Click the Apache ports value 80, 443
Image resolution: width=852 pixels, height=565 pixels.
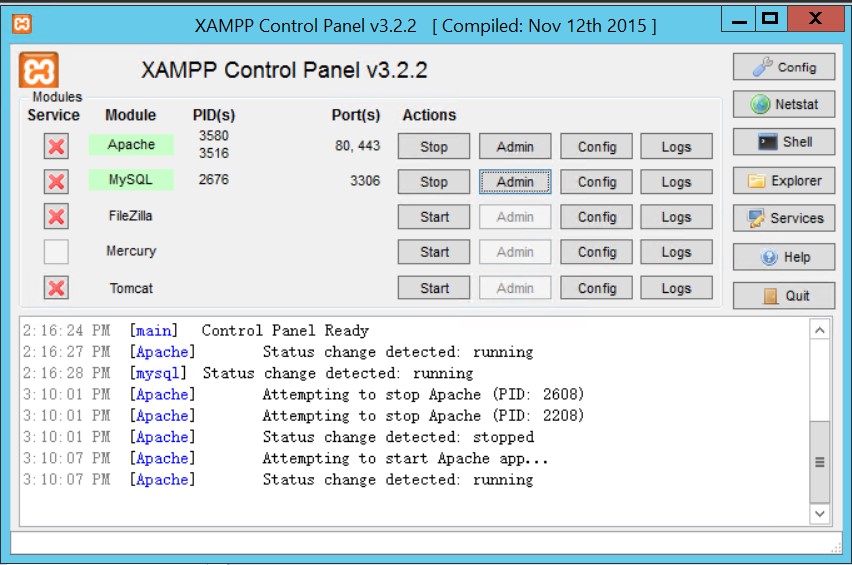coord(357,146)
